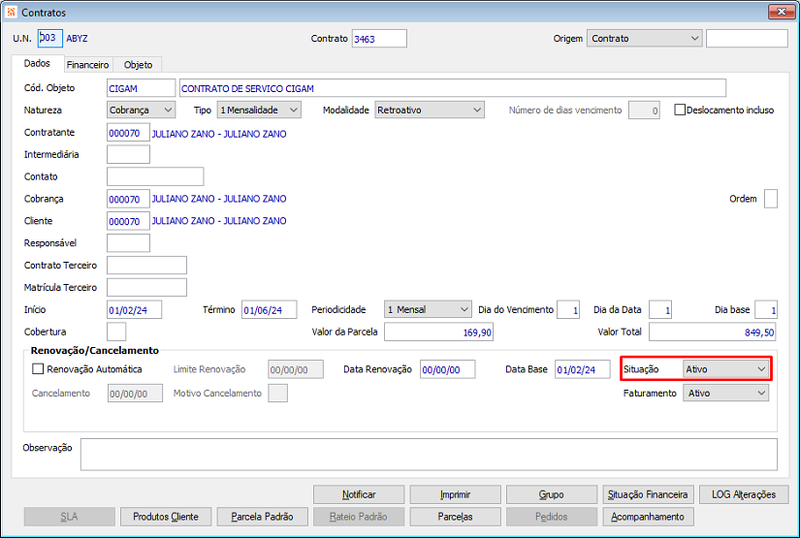The height and width of the screenshot is (538, 800).
Task: Click the ABYZ unit name text
Action: pos(77,38)
